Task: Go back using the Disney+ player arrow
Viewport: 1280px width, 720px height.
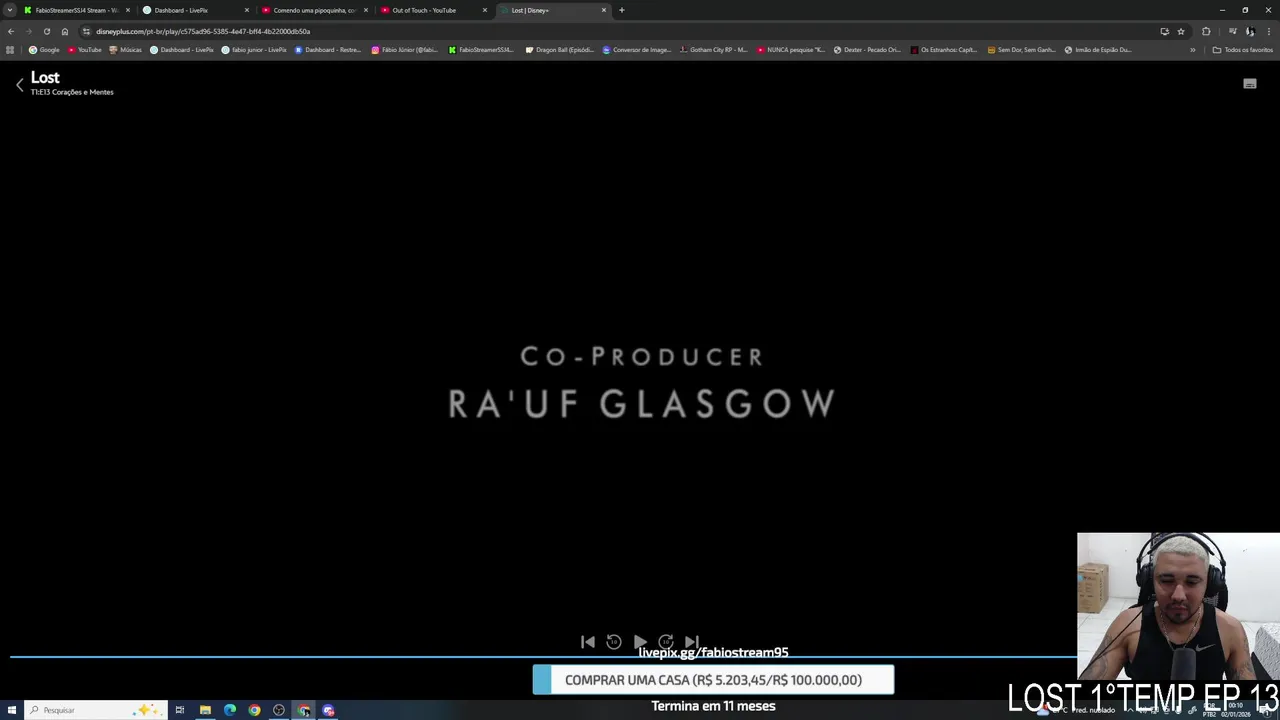Action: click(19, 85)
